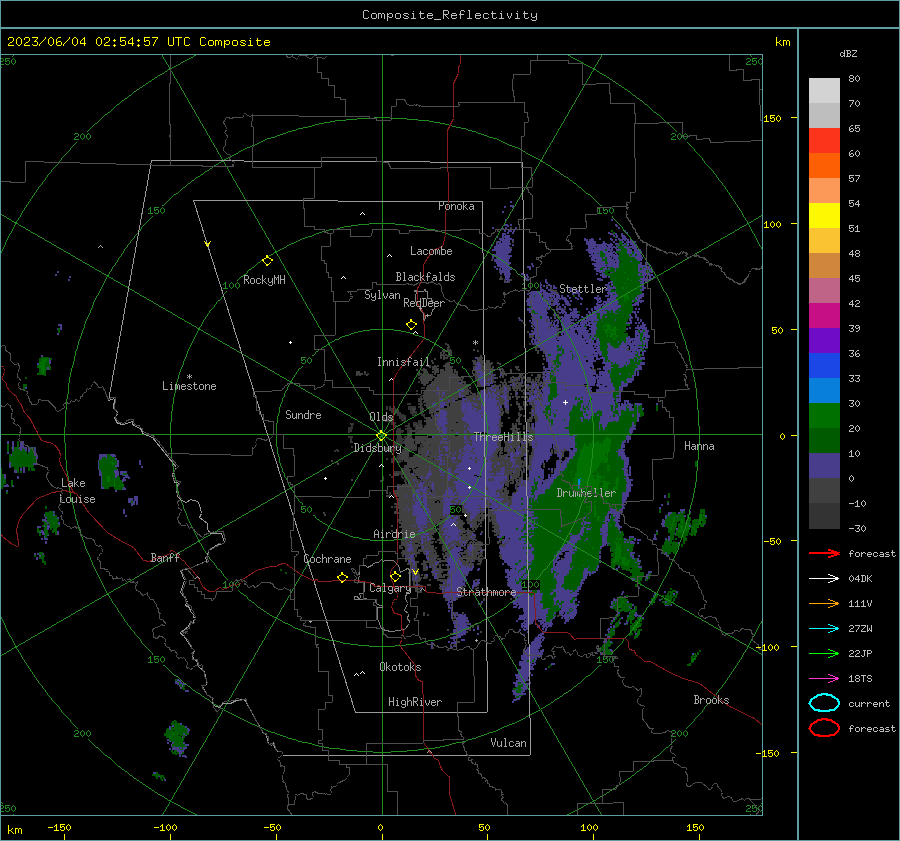The height and width of the screenshot is (841, 900).
Task: Click the Drumheller label
Action: tap(585, 493)
